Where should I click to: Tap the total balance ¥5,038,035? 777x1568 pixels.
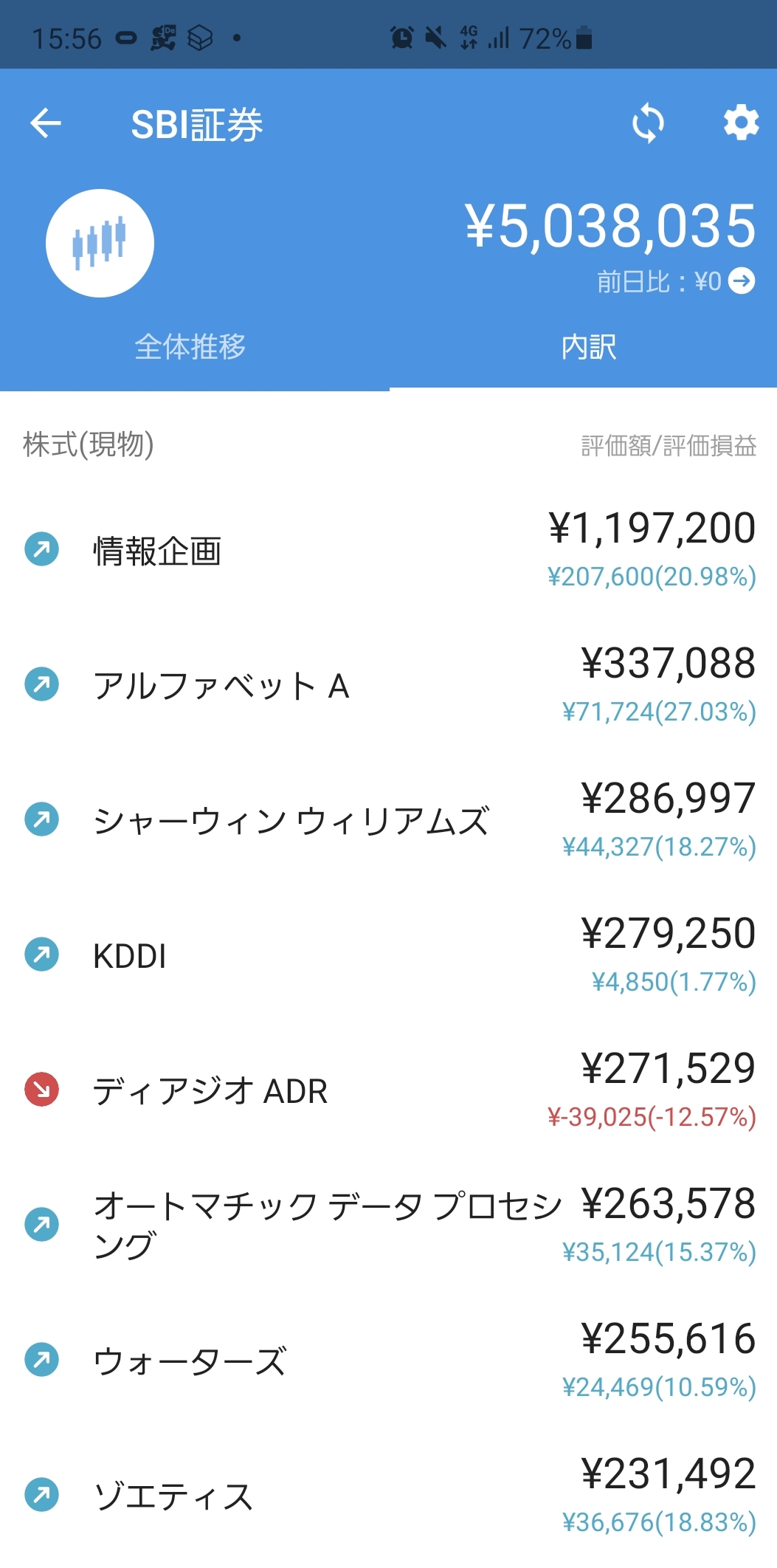click(x=610, y=226)
